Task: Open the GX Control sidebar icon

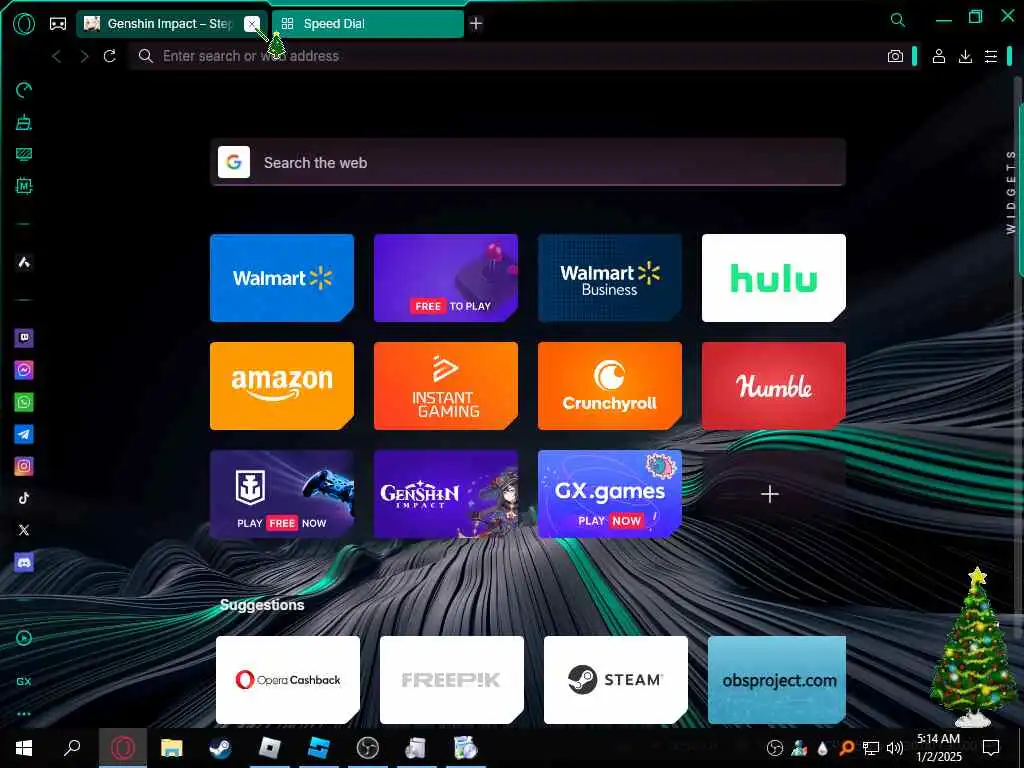Action: [24, 90]
